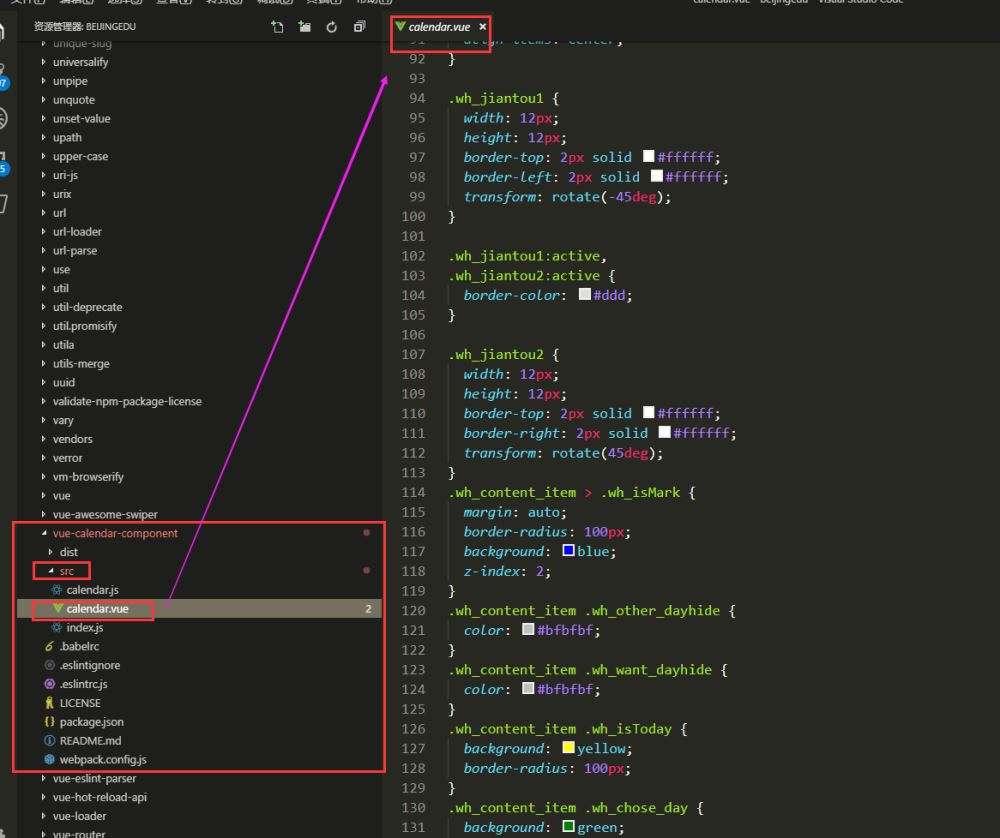This screenshot has height=838, width=1000.
Task: Open the README.md file
Action: point(90,740)
